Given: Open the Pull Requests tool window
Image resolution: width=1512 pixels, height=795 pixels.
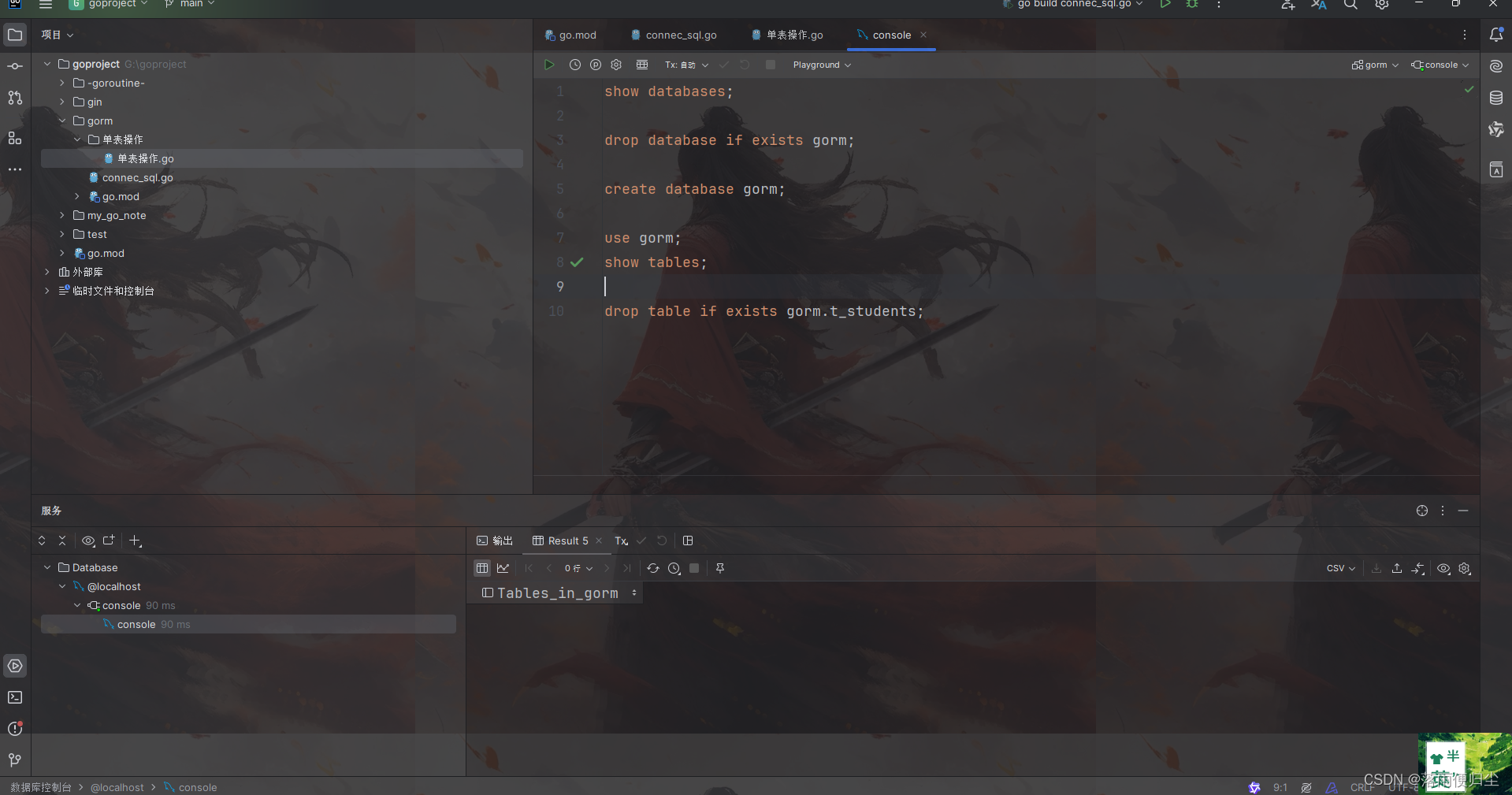Looking at the screenshot, I should (x=15, y=98).
